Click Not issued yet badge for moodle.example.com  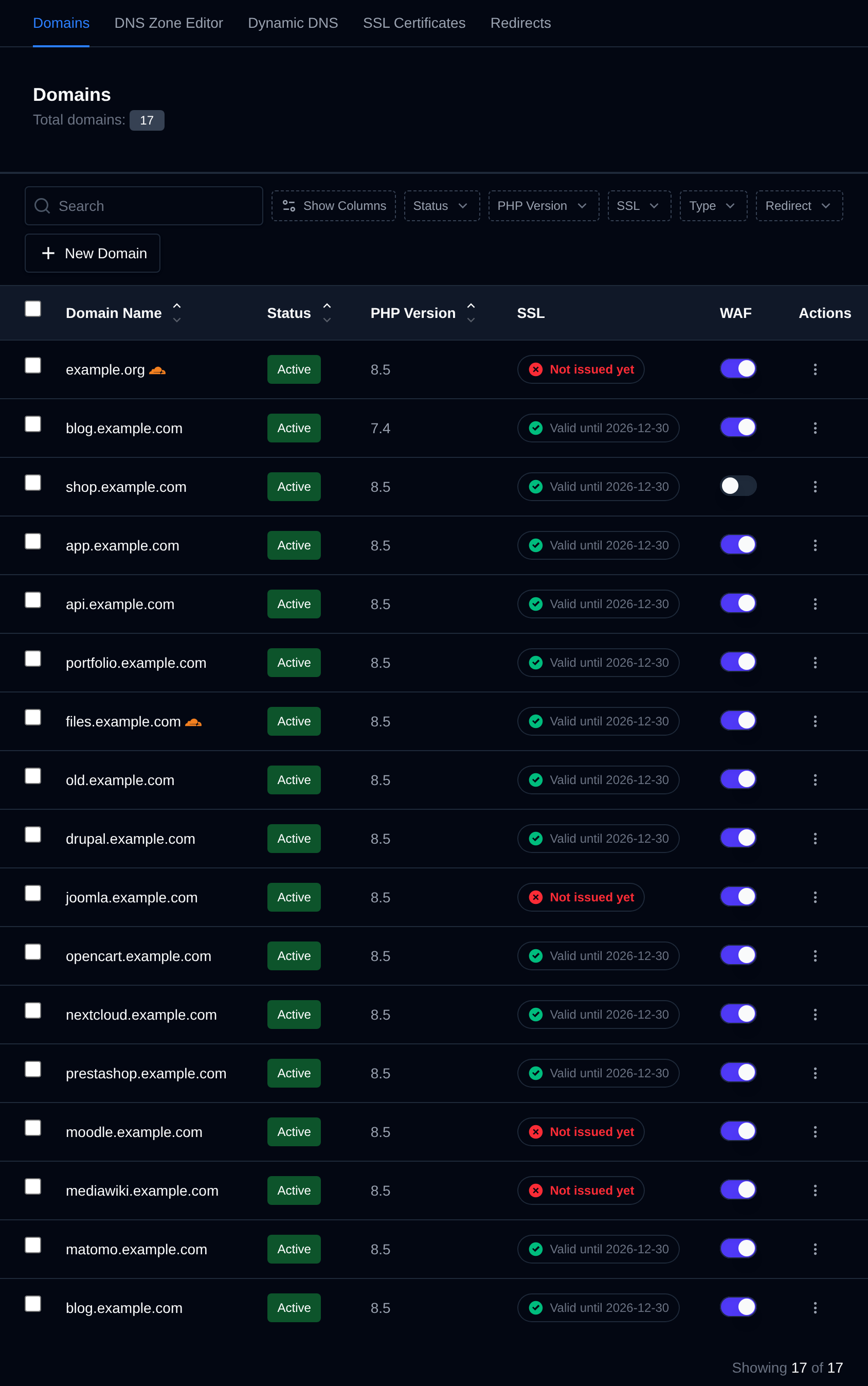(x=581, y=1131)
